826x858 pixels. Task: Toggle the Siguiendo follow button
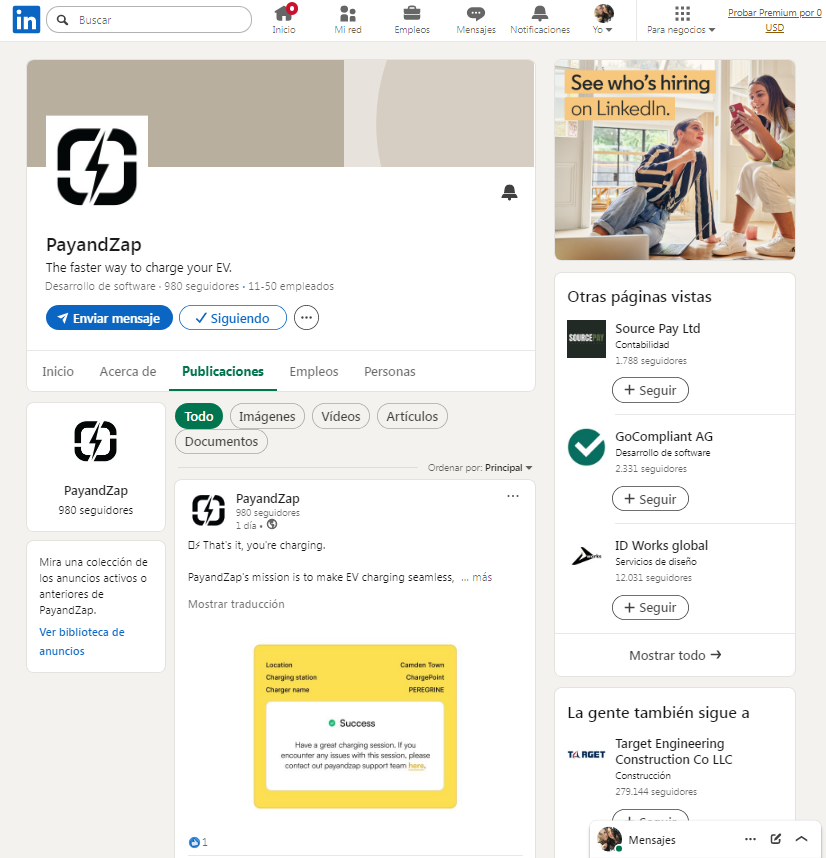tap(232, 318)
